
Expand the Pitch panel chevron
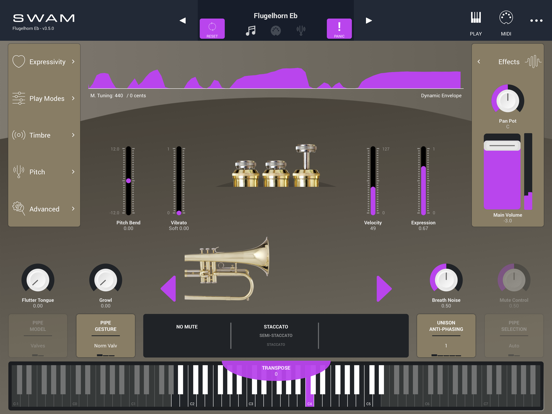[73, 172]
